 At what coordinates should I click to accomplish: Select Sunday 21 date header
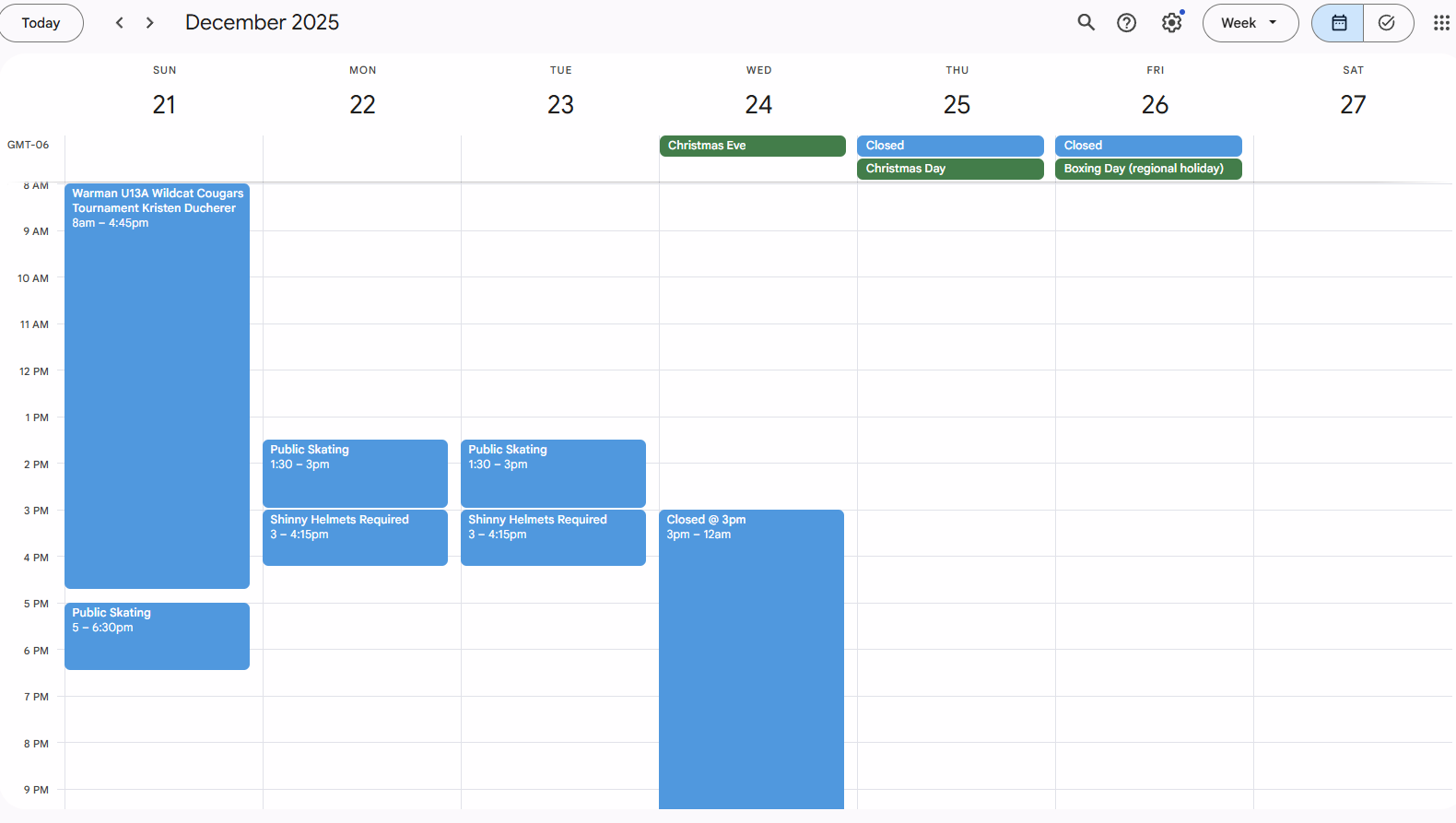pyautogui.click(x=164, y=105)
